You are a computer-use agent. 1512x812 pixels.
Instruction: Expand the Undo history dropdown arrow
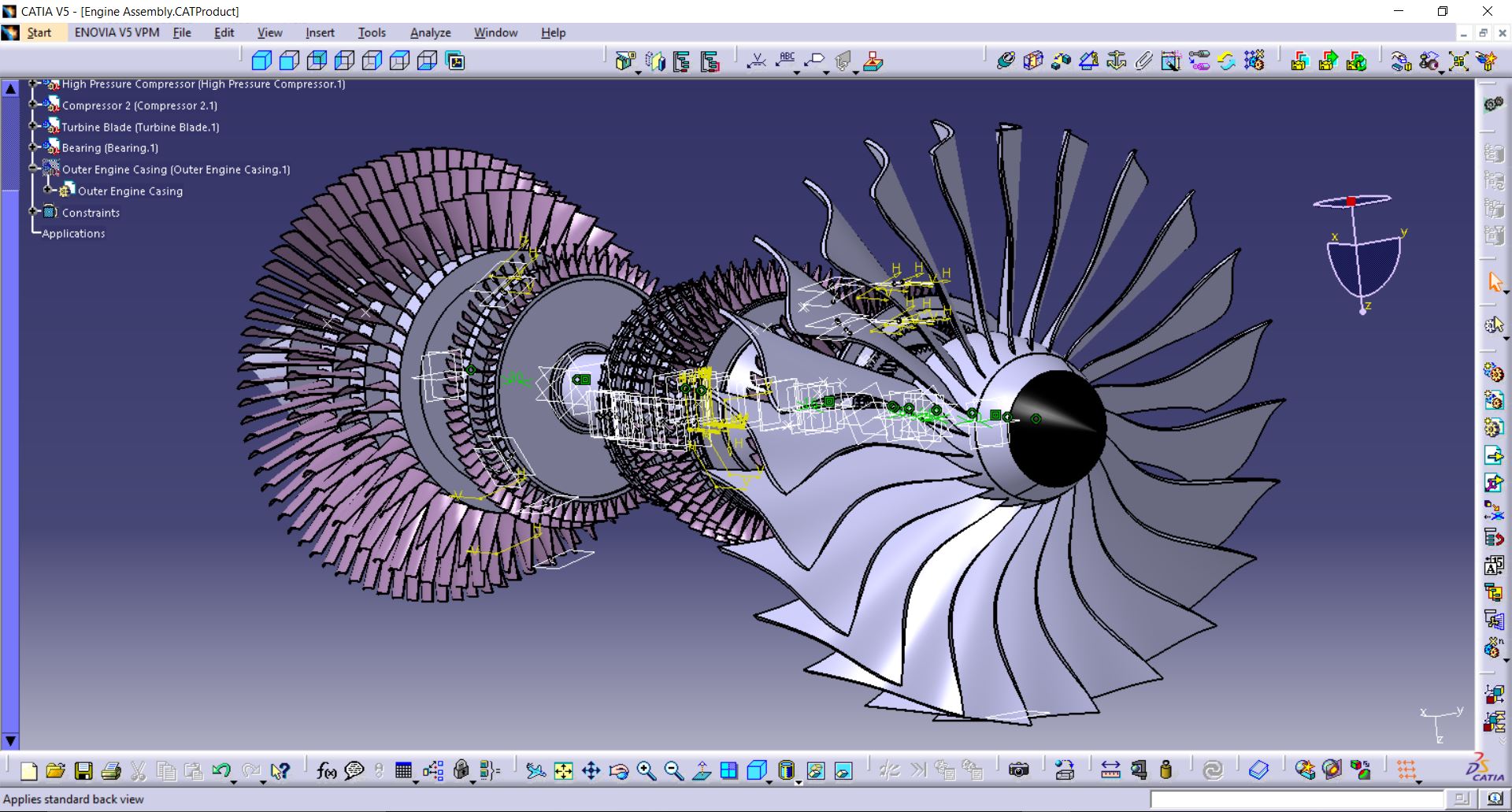click(x=235, y=782)
